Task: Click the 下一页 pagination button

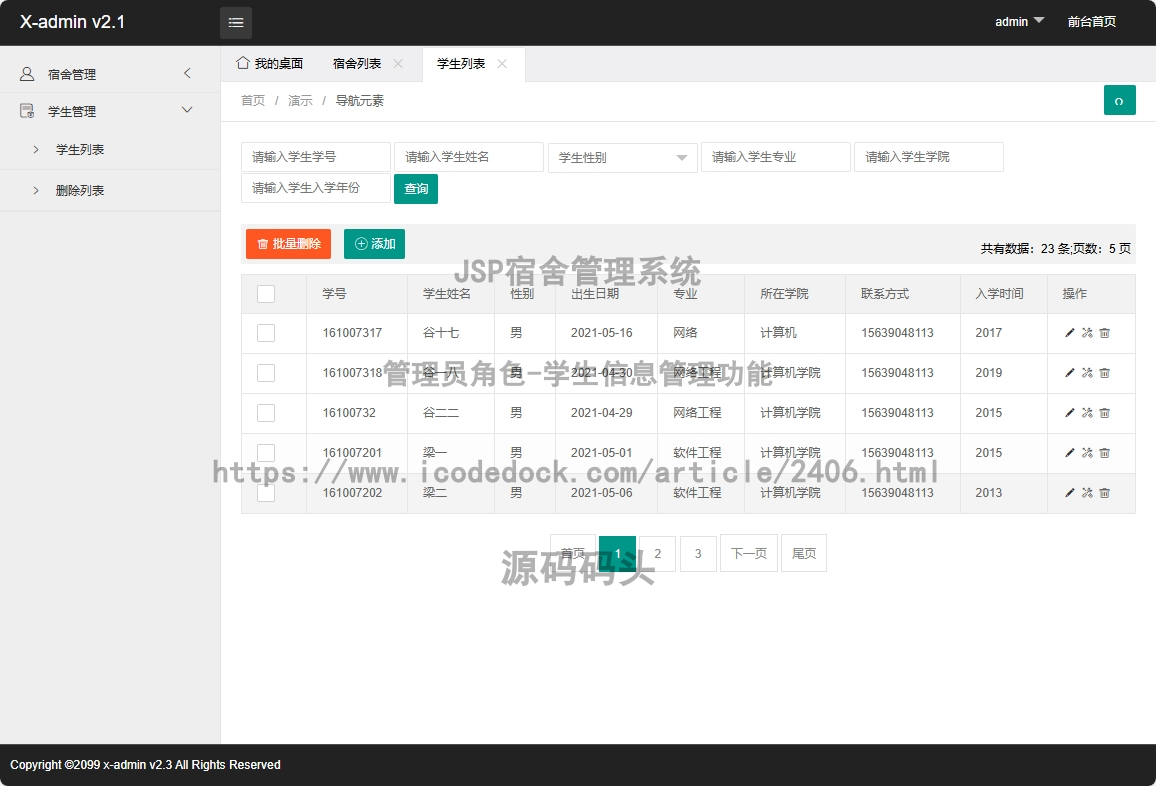Action: (x=749, y=553)
